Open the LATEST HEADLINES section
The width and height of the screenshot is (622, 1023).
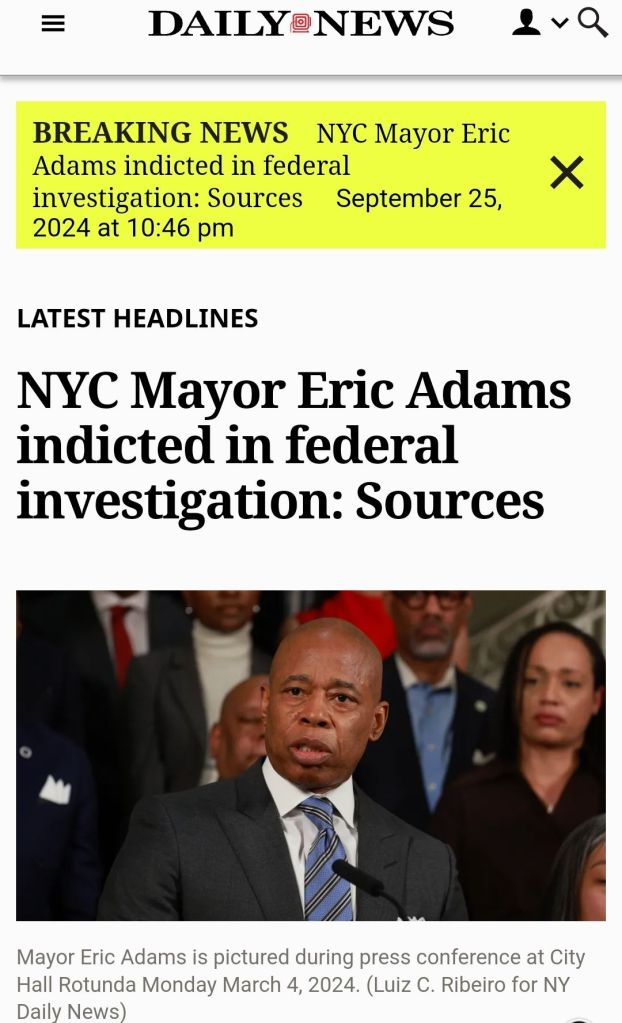click(137, 318)
